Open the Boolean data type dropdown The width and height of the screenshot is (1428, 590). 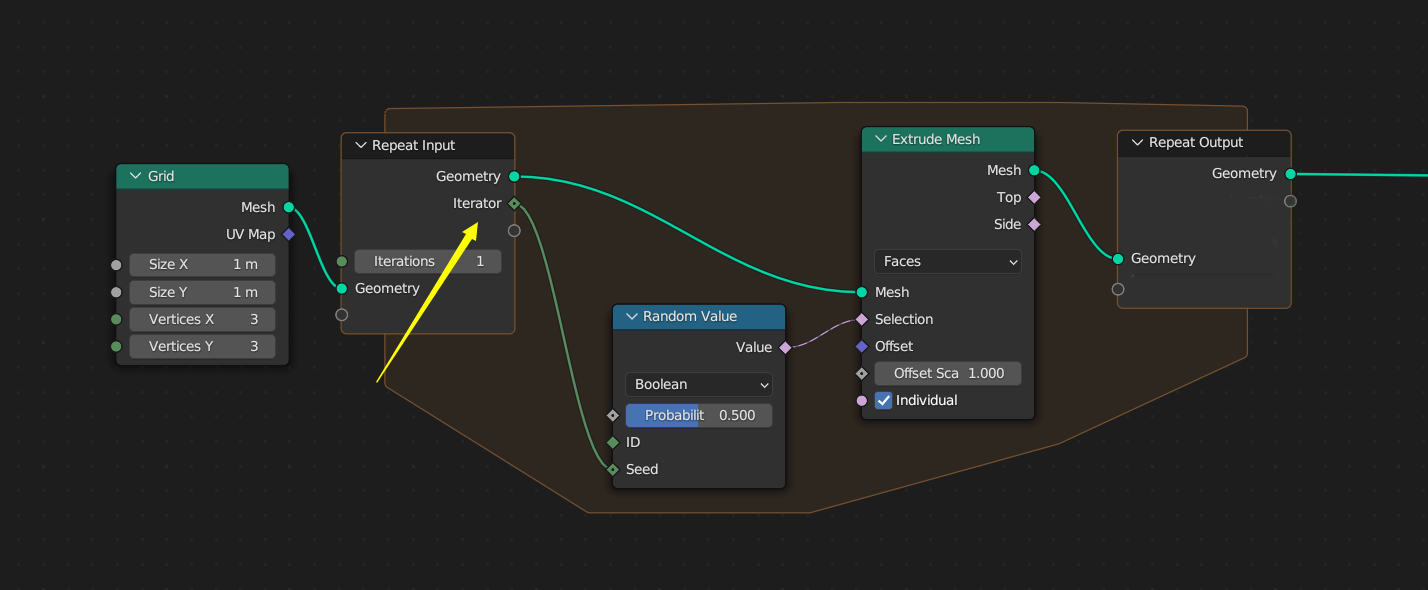pyautogui.click(x=699, y=384)
